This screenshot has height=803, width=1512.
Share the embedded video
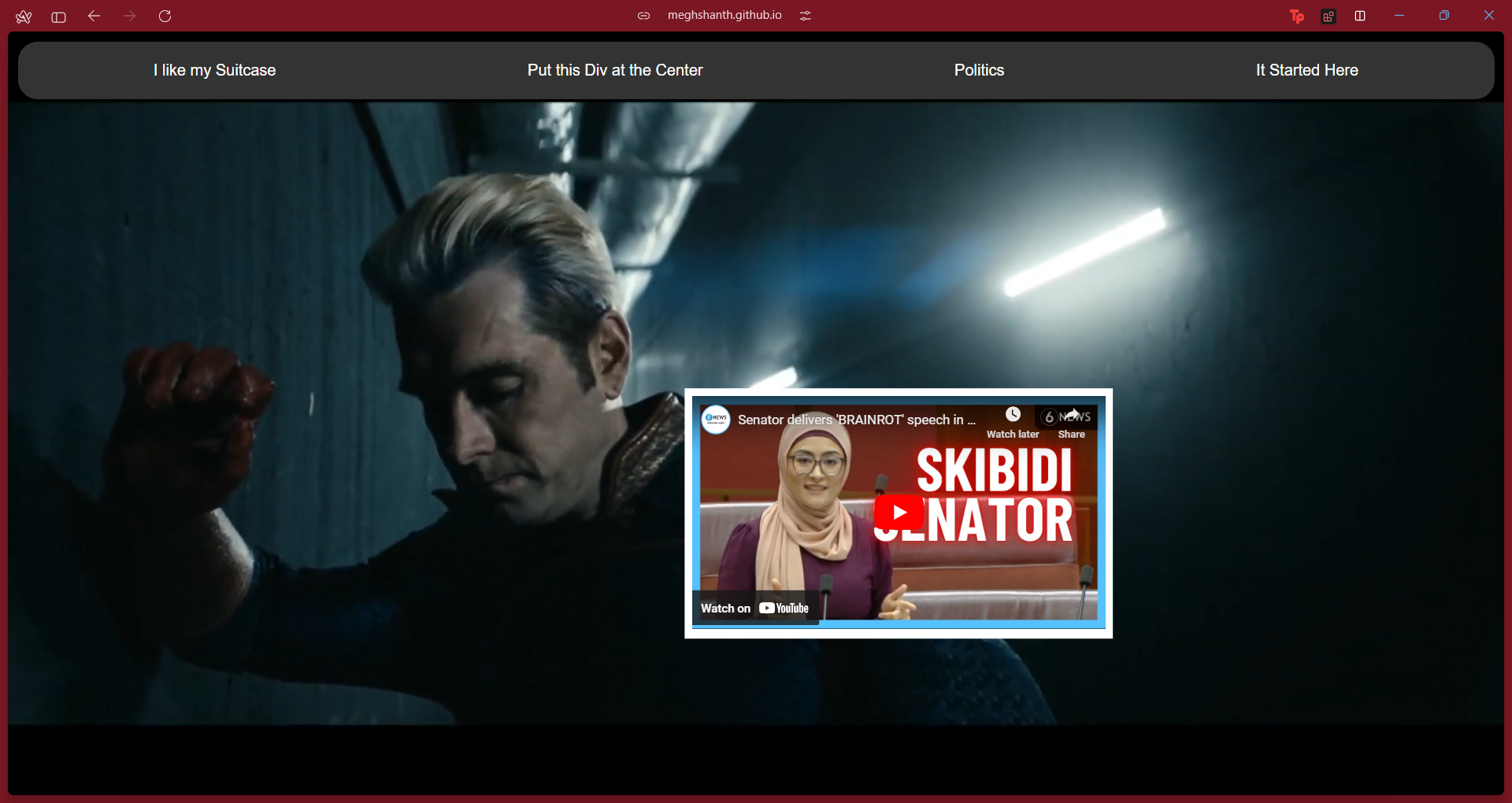pos(1072,423)
